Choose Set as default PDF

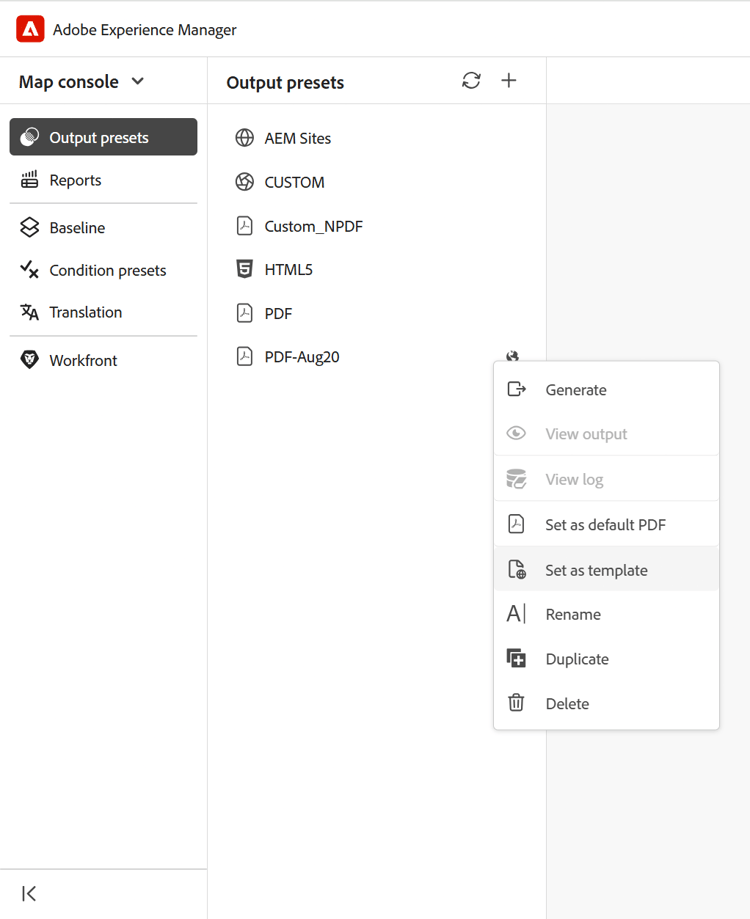tap(606, 525)
